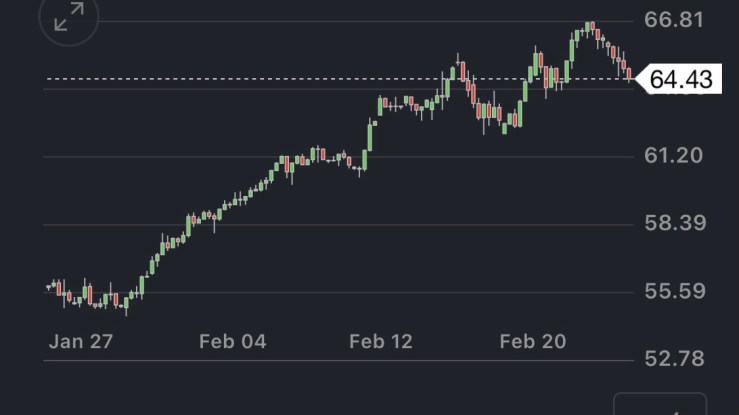The image size is (739, 415).
Task: Click the lowest candlestick after Jan 27
Action: (126, 303)
